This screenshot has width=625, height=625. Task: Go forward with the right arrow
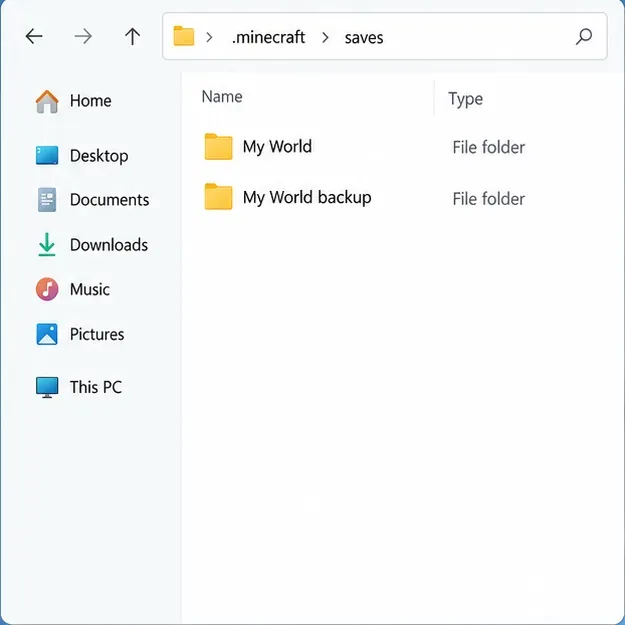click(x=83, y=37)
